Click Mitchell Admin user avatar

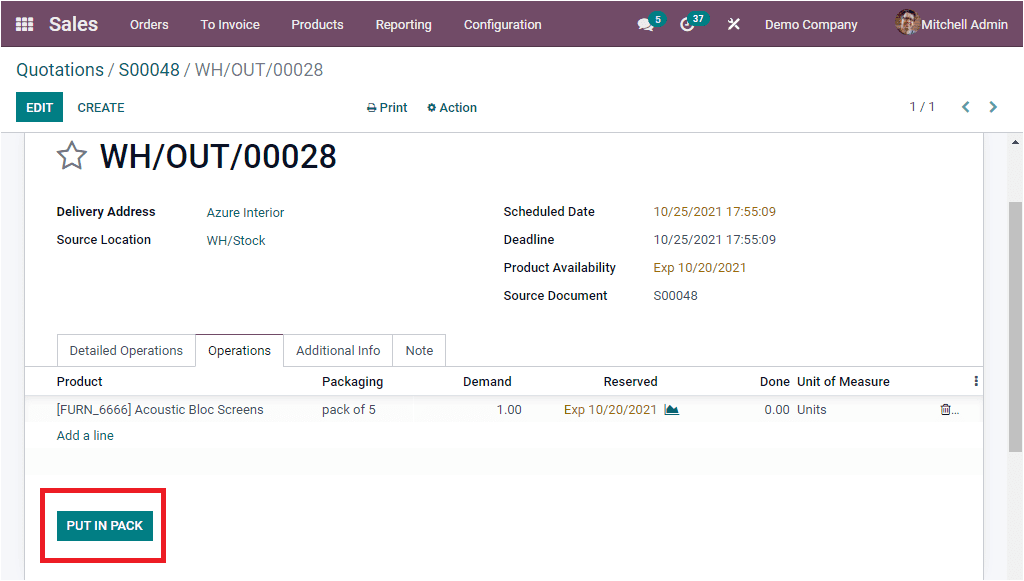(x=907, y=23)
